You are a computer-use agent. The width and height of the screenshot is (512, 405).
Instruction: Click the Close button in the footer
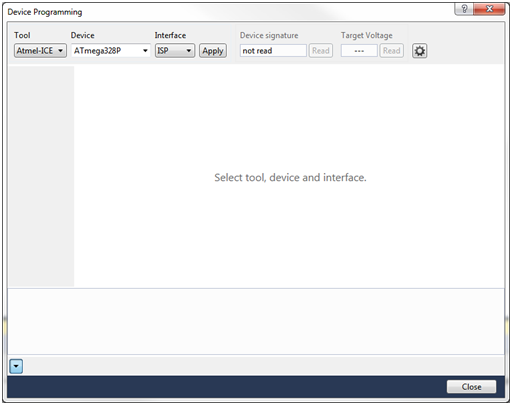coord(471,387)
